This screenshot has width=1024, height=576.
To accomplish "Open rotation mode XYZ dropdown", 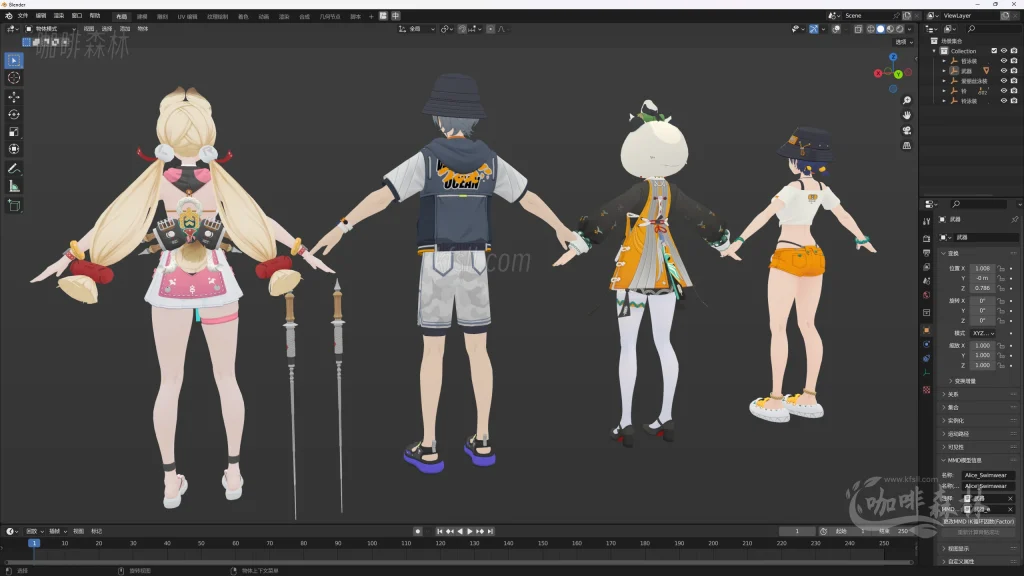I will click(983, 333).
